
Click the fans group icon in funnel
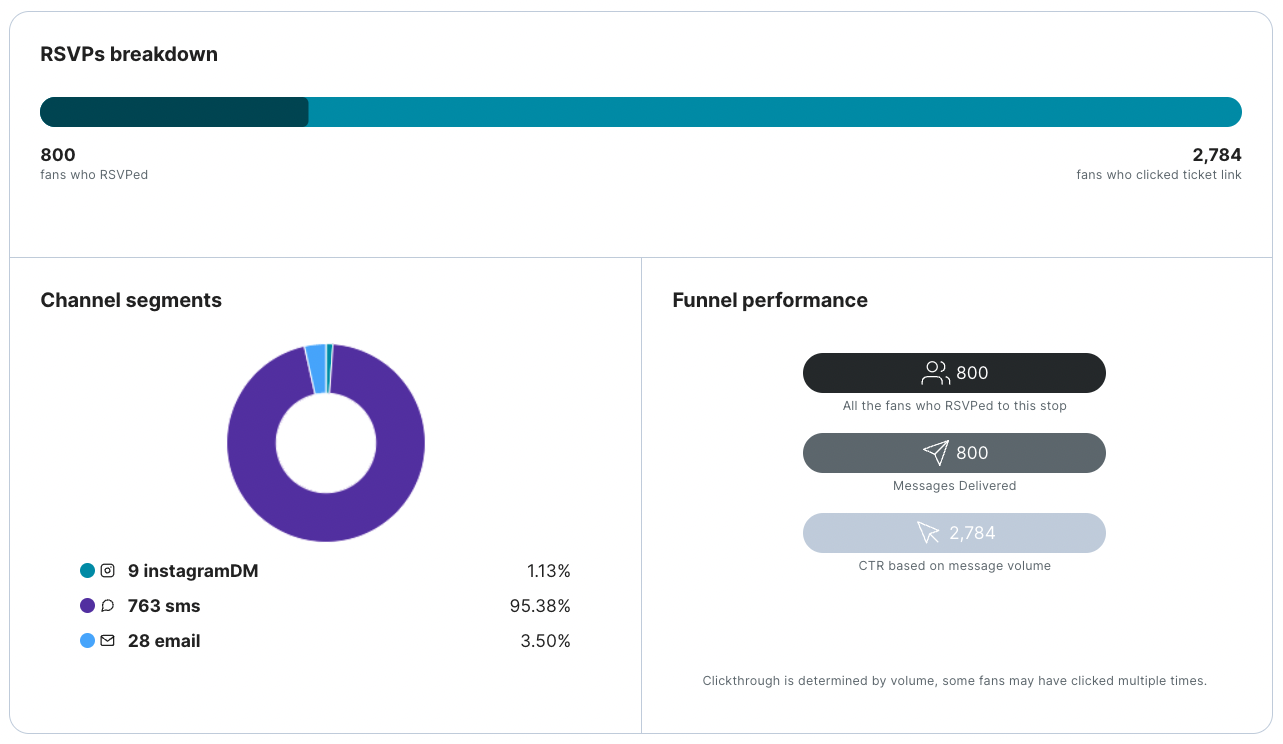935,373
